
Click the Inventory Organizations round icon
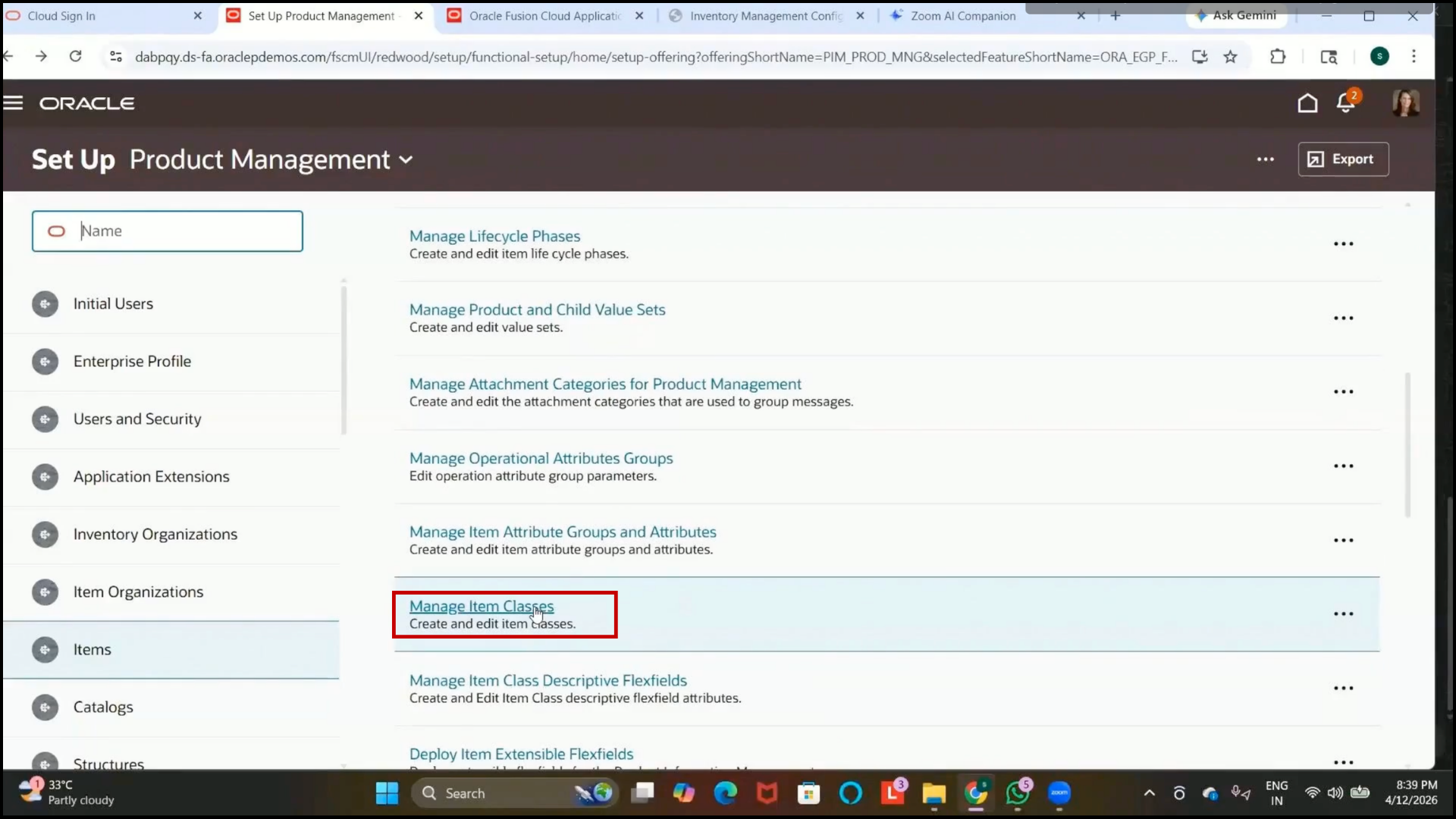[x=45, y=535]
